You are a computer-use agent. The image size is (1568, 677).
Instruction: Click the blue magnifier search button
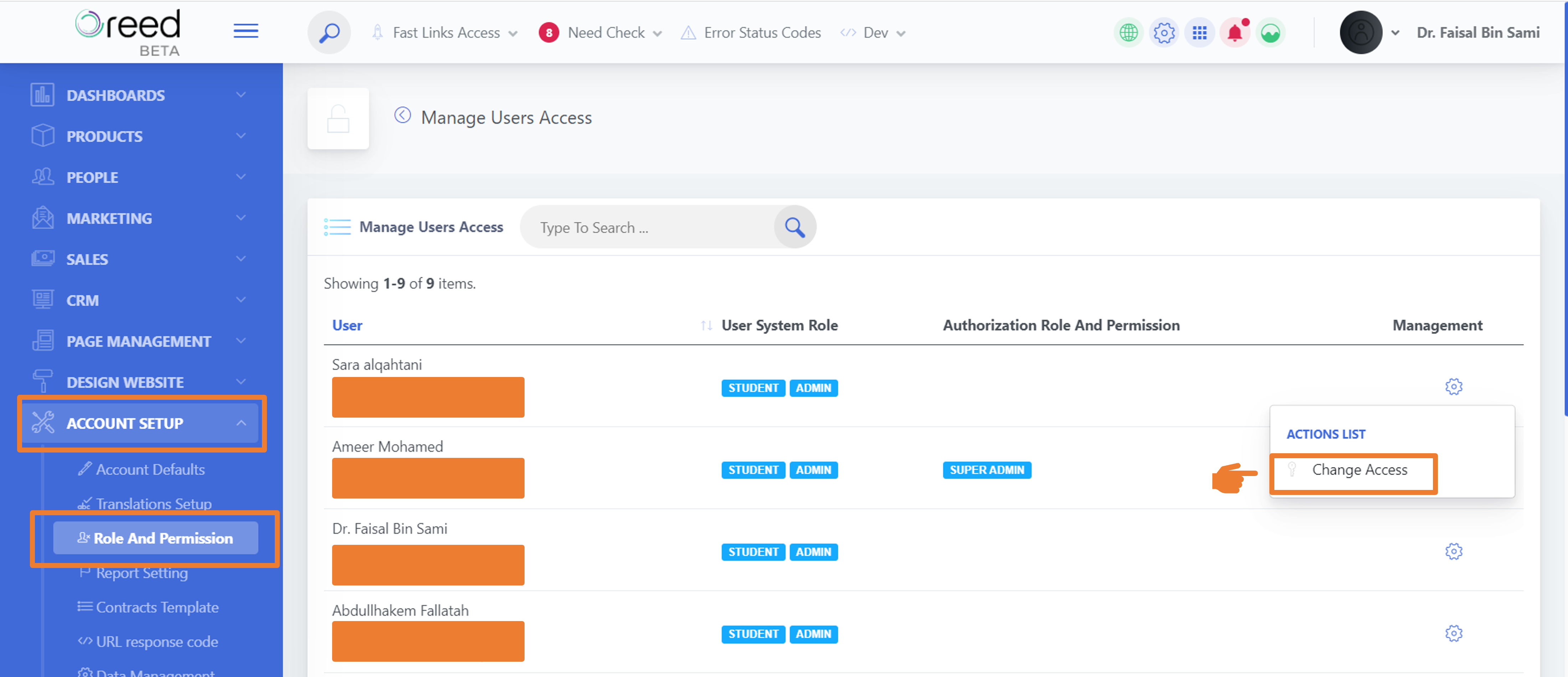coord(795,227)
